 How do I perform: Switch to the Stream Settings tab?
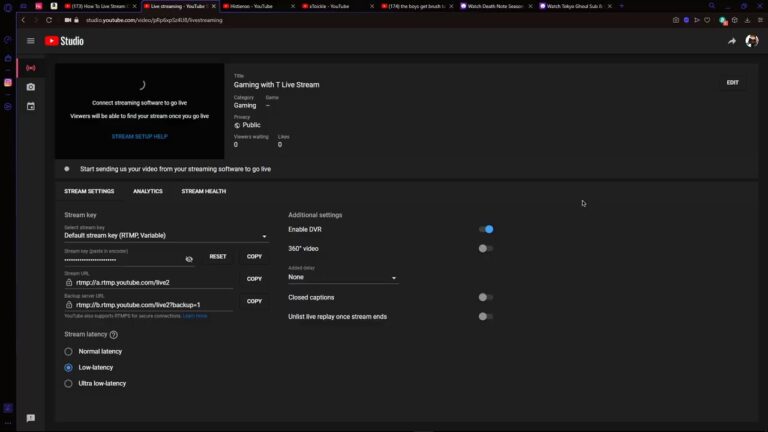coord(89,192)
